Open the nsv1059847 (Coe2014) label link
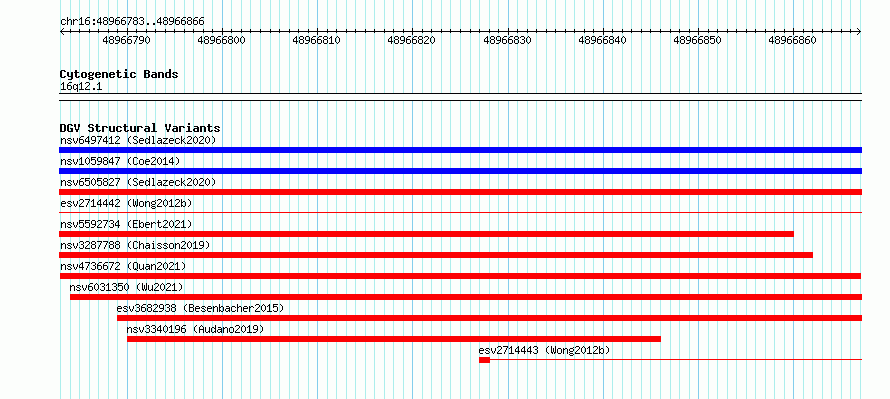 pyautogui.click(x=120, y=161)
